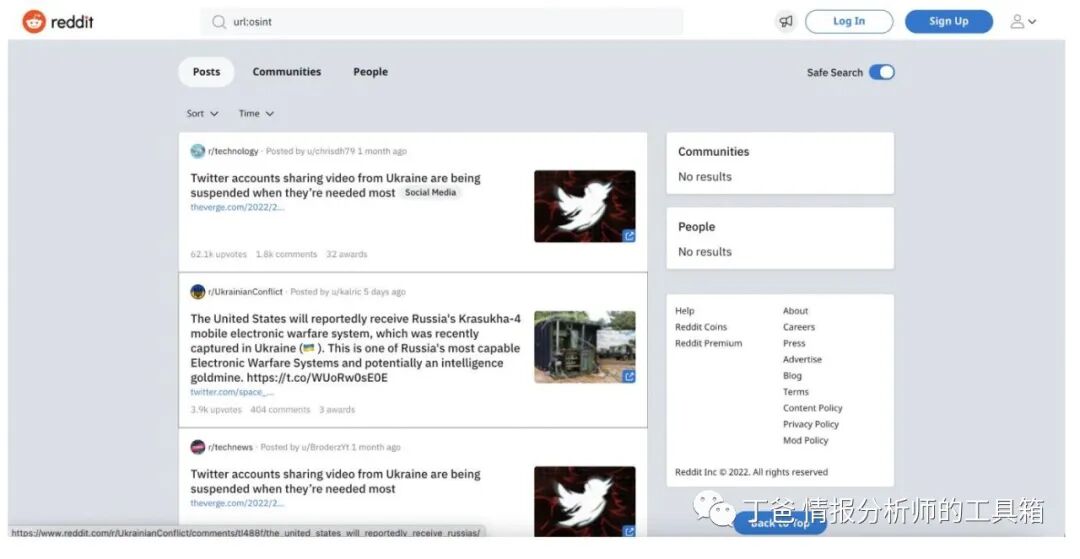The height and width of the screenshot is (559, 1080).
Task: Click 3.9k upvotes text
Action: point(216,410)
